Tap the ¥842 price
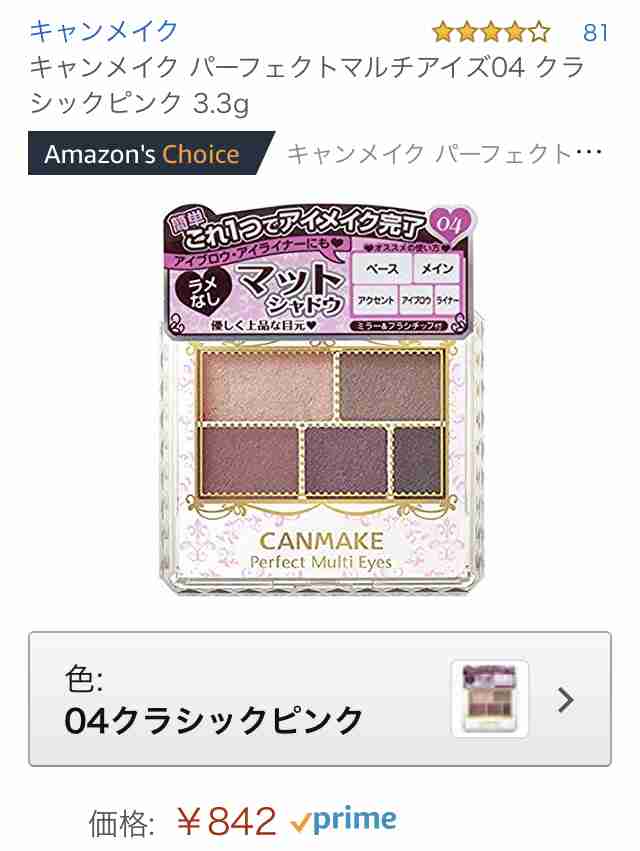 pos(227,821)
